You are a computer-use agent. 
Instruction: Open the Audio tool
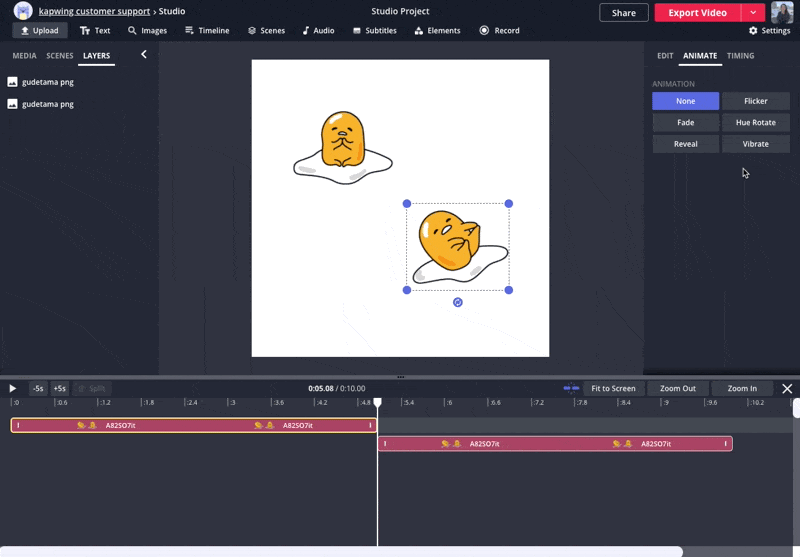pos(318,31)
